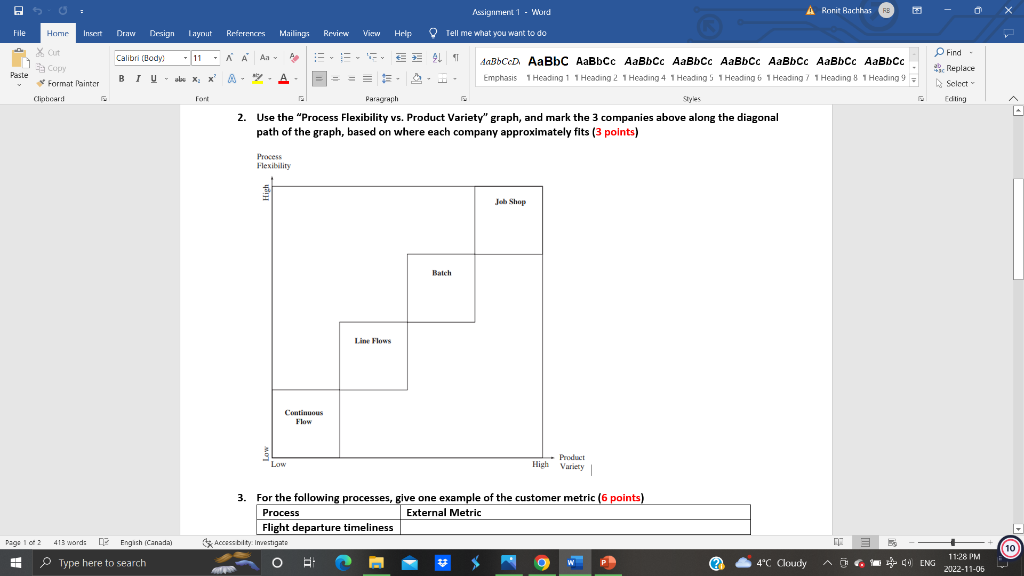Justify the paragraph text
Image resolution: width=1024 pixels, height=576 pixels.
point(368,79)
